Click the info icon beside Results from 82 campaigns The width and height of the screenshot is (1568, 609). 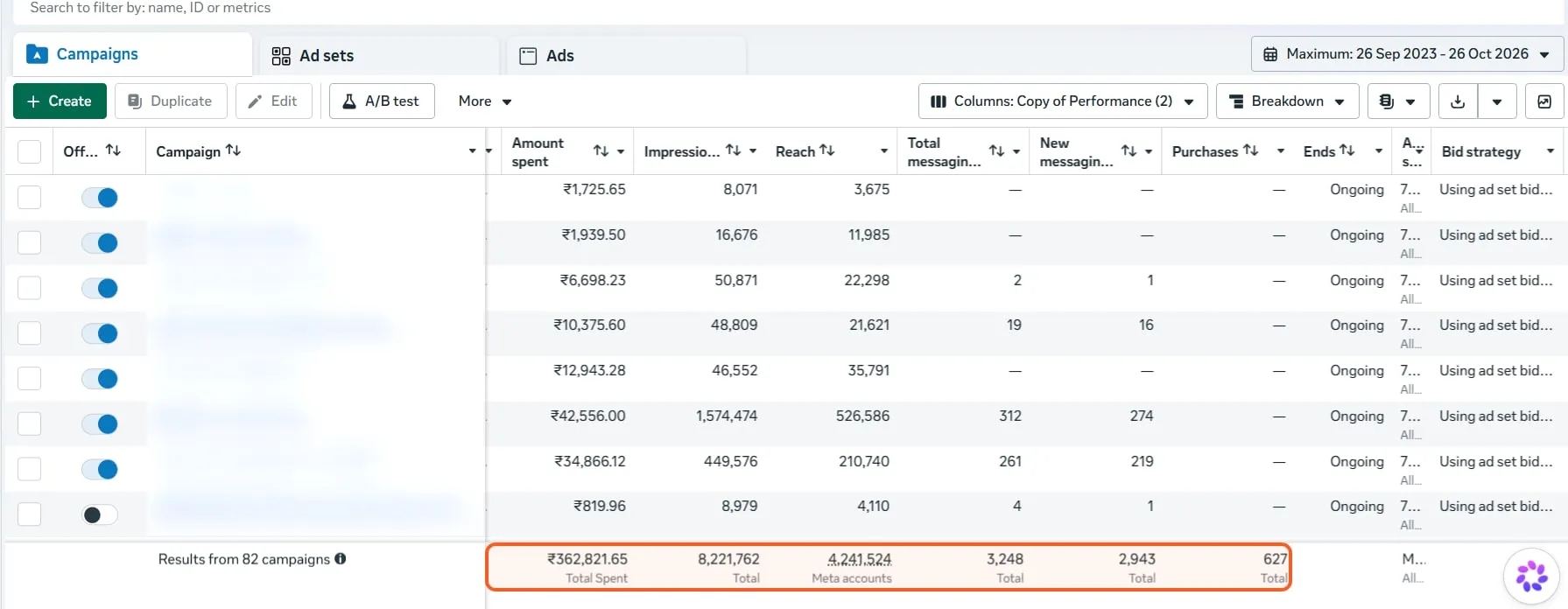pos(341,558)
